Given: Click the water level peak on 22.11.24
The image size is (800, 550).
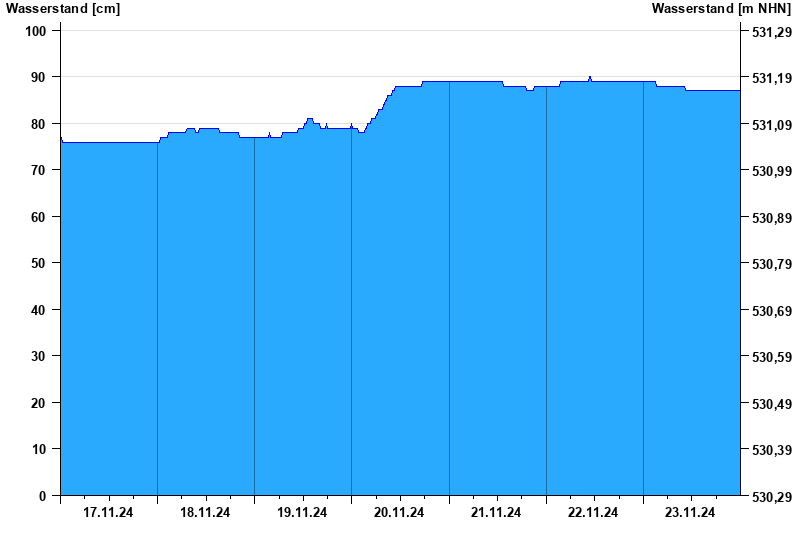Looking at the screenshot, I should click(x=590, y=78).
